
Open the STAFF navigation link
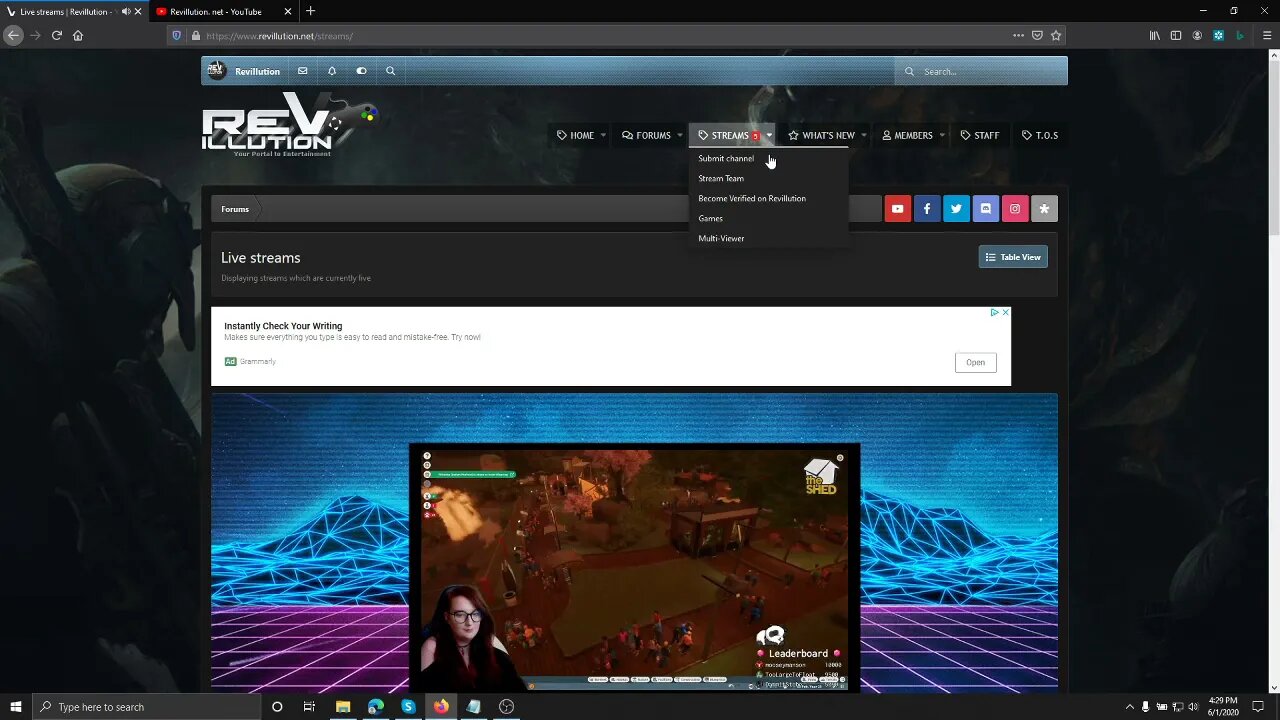(x=980, y=135)
